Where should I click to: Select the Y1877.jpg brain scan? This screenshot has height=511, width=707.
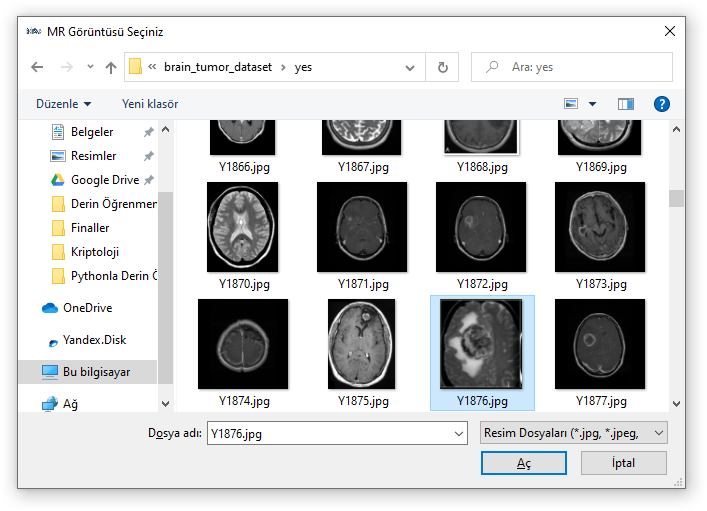pos(600,344)
